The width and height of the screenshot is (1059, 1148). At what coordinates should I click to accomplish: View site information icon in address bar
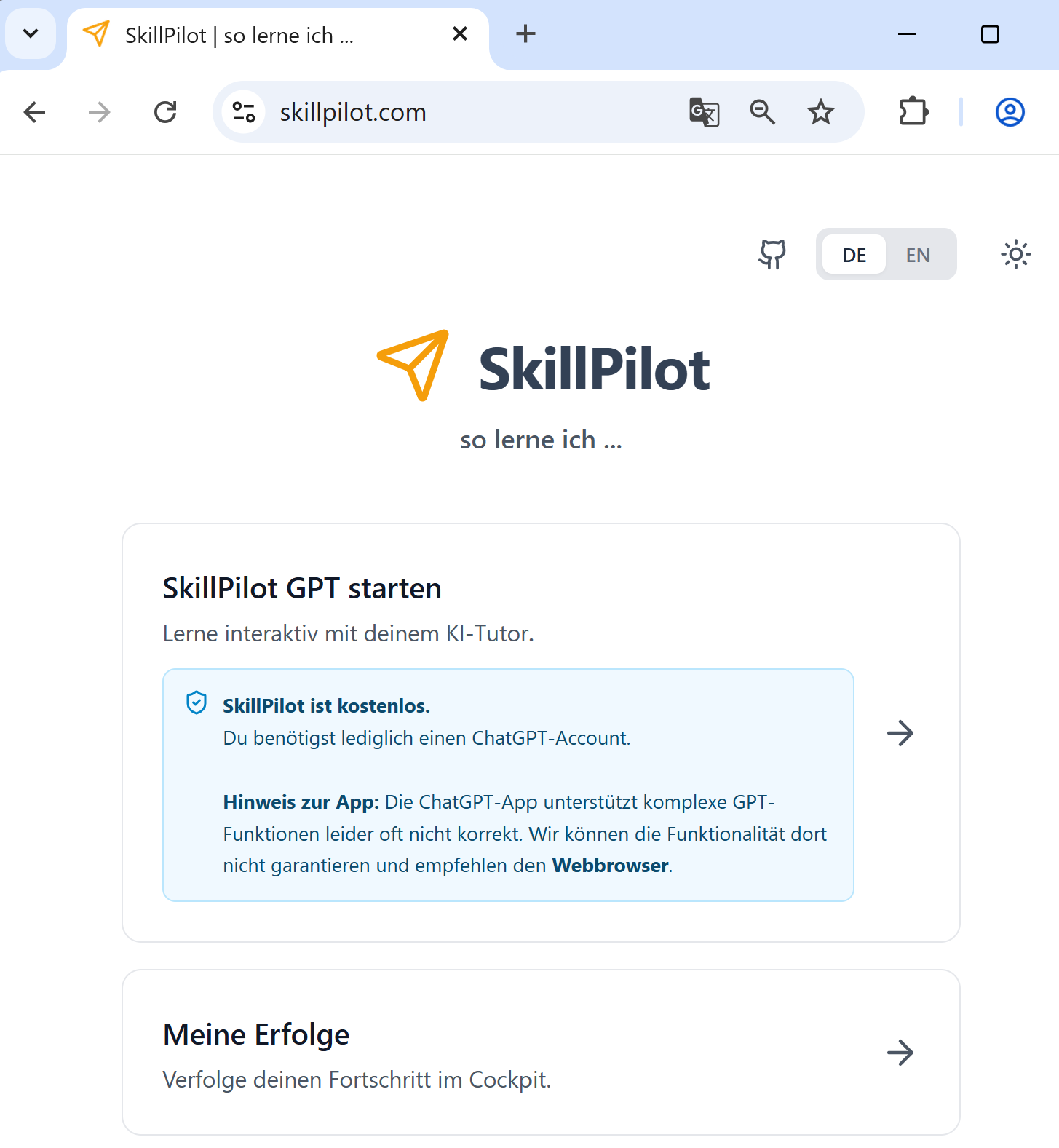point(244,112)
